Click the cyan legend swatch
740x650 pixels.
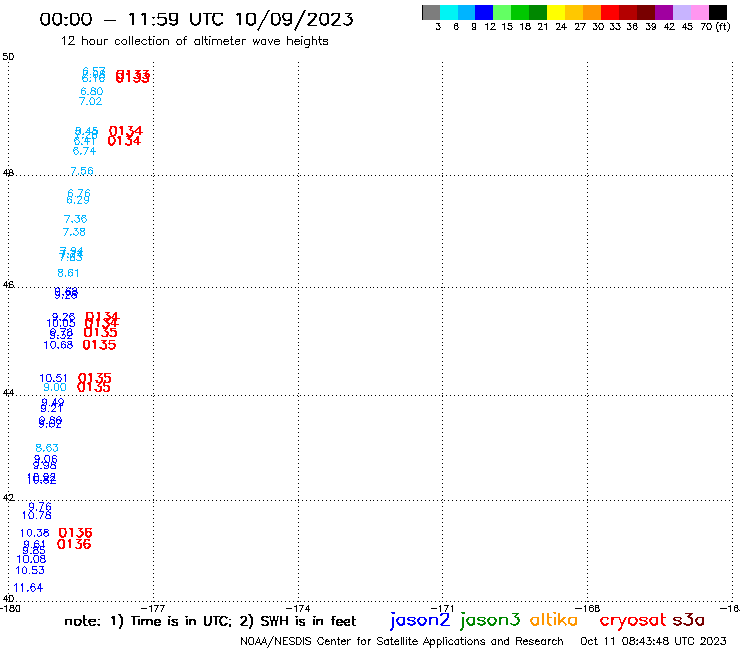(449, 12)
